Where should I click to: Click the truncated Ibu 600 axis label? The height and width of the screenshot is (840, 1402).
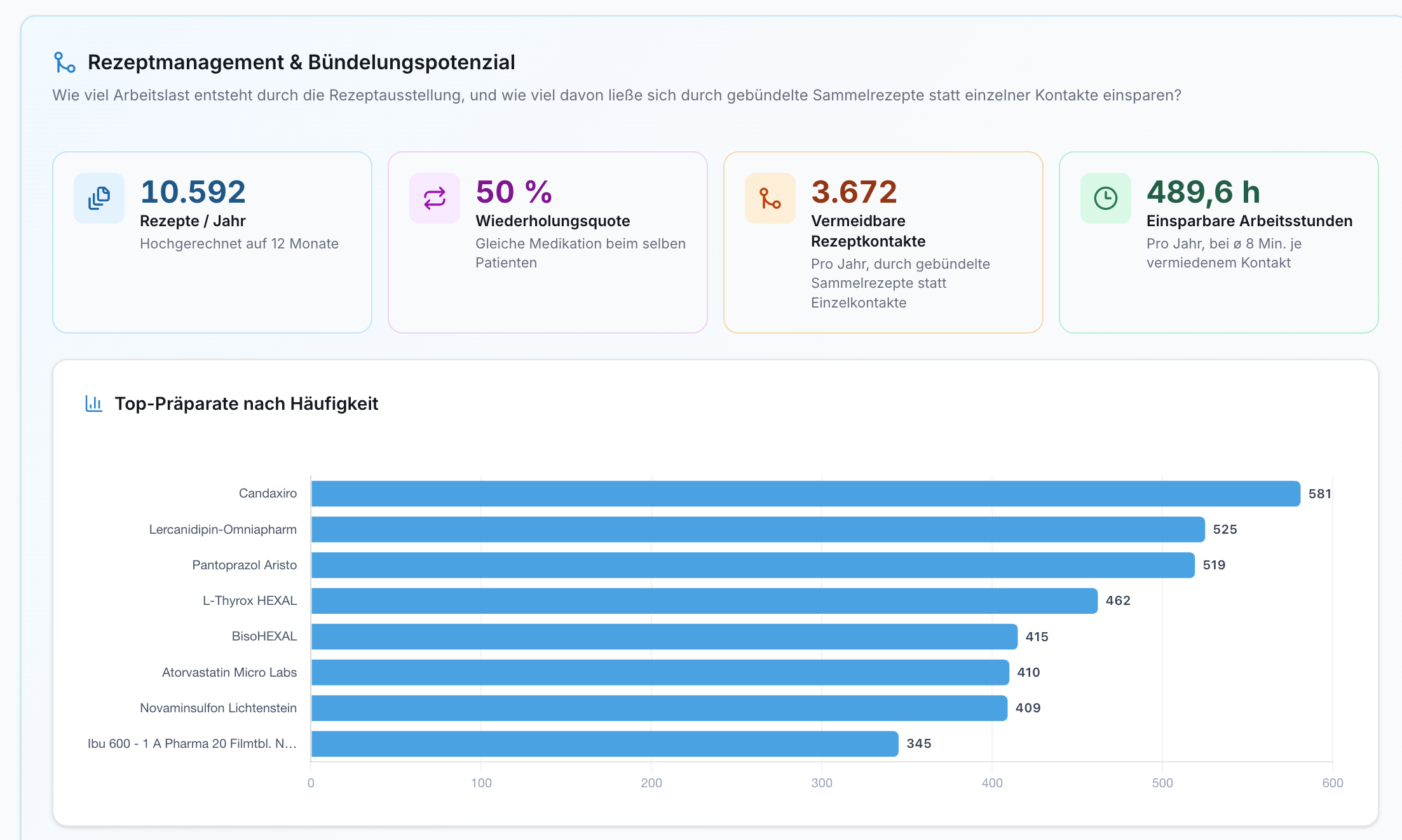tap(192, 743)
